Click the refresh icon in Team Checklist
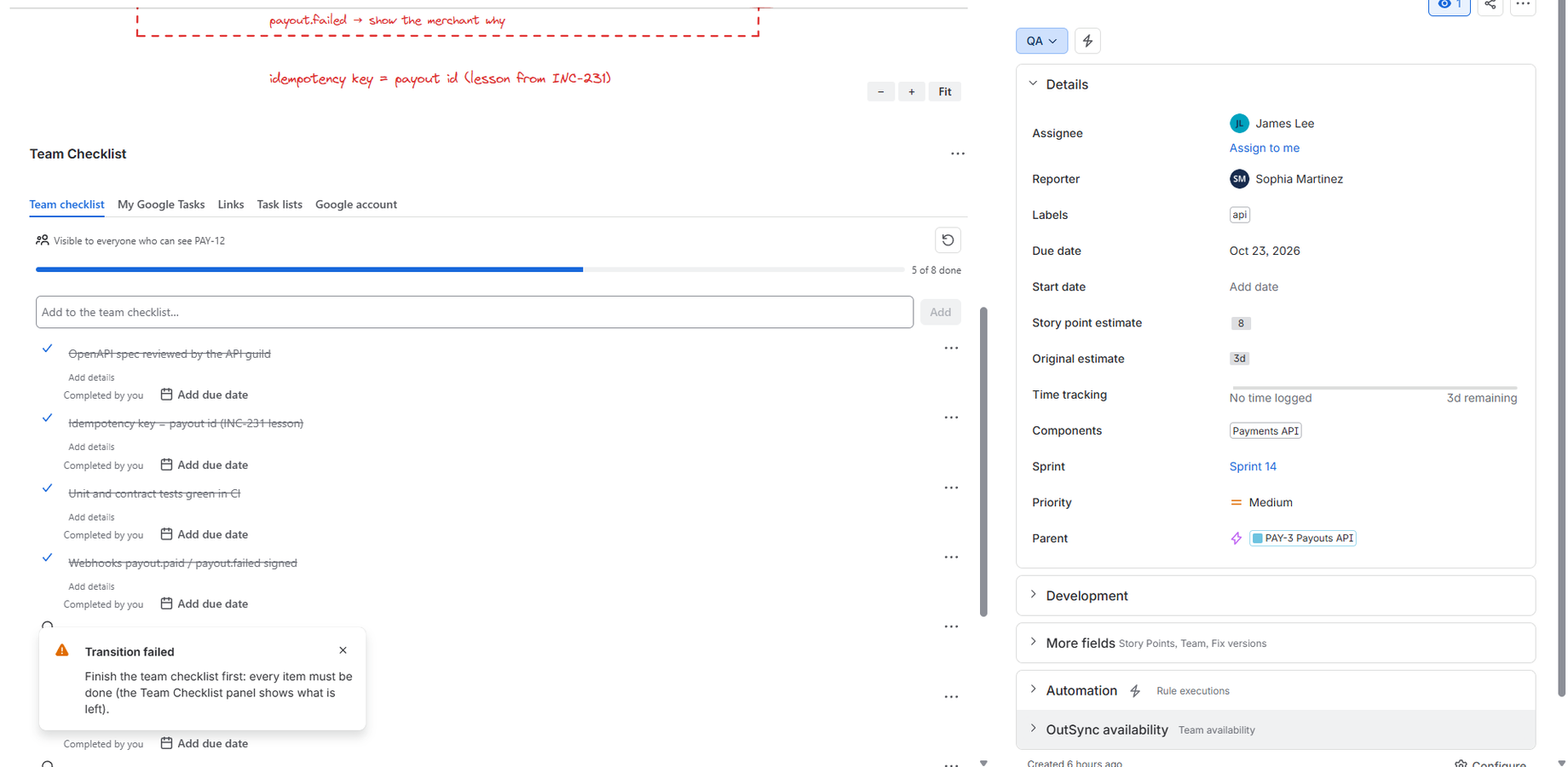 pos(948,240)
